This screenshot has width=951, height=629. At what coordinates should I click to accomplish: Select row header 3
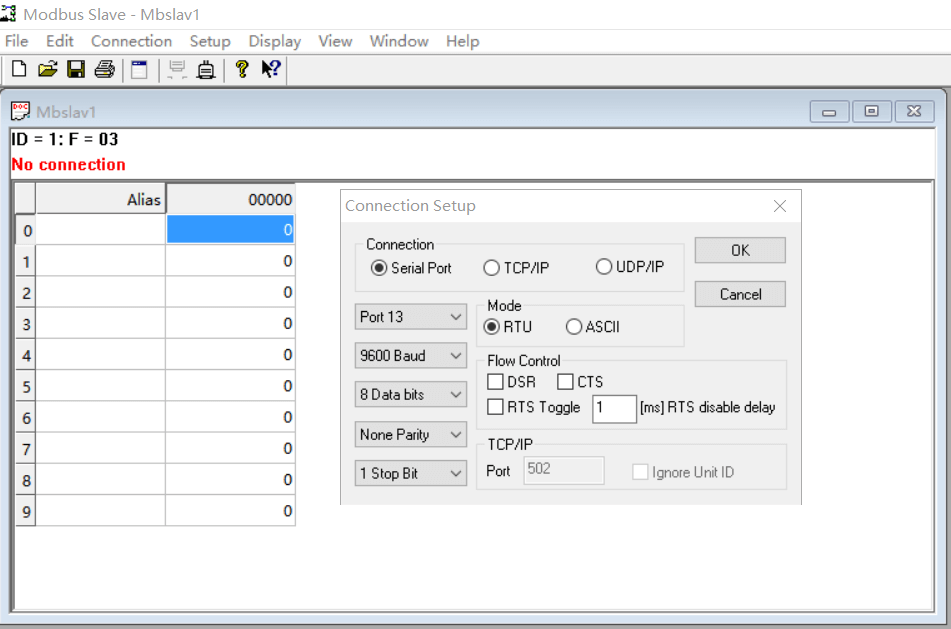pos(26,324)
